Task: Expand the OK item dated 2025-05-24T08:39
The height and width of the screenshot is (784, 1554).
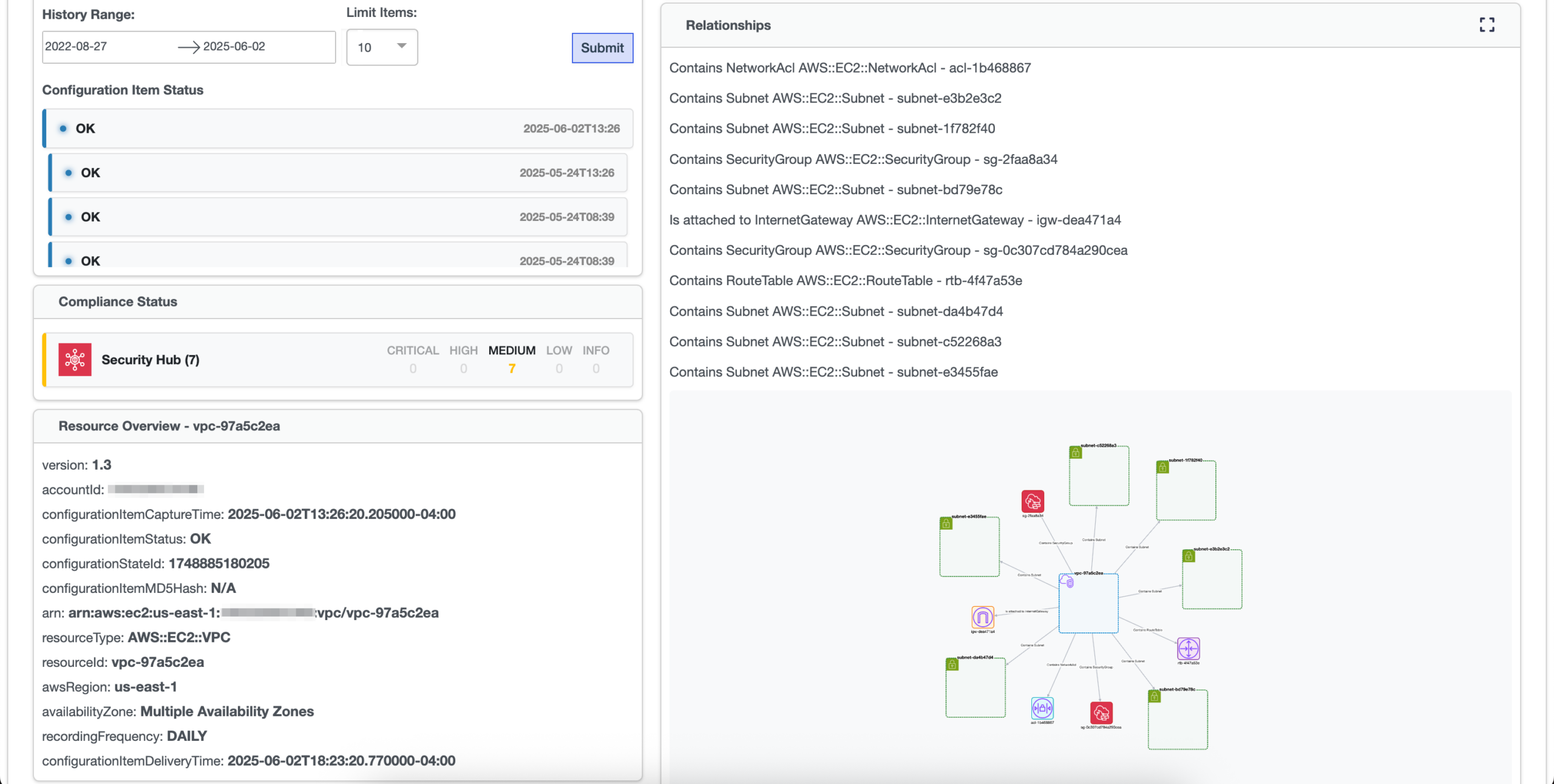Action: [339, 217]
